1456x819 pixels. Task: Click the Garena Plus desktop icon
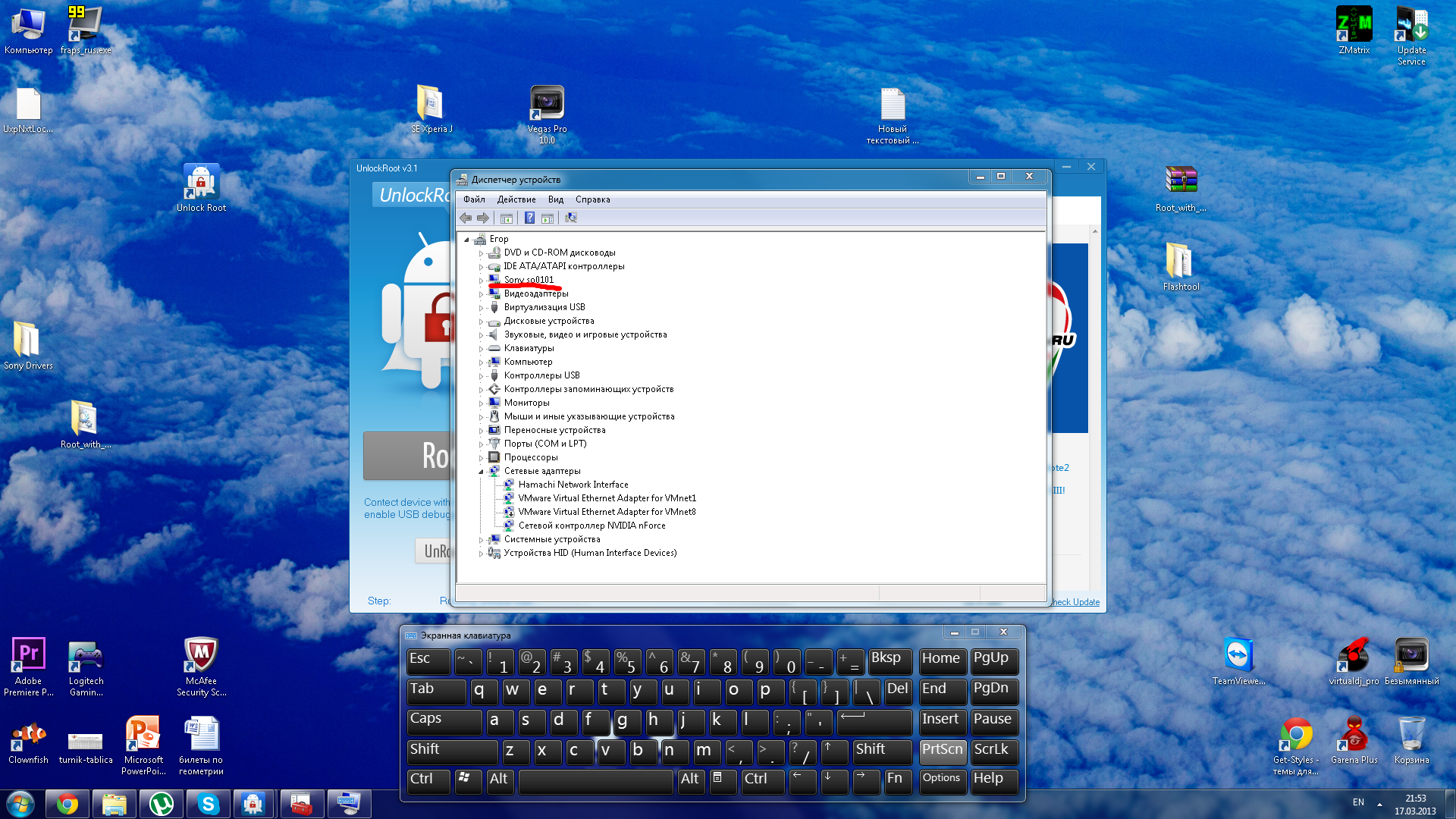pyautogui.click(x=1354, y=740)
